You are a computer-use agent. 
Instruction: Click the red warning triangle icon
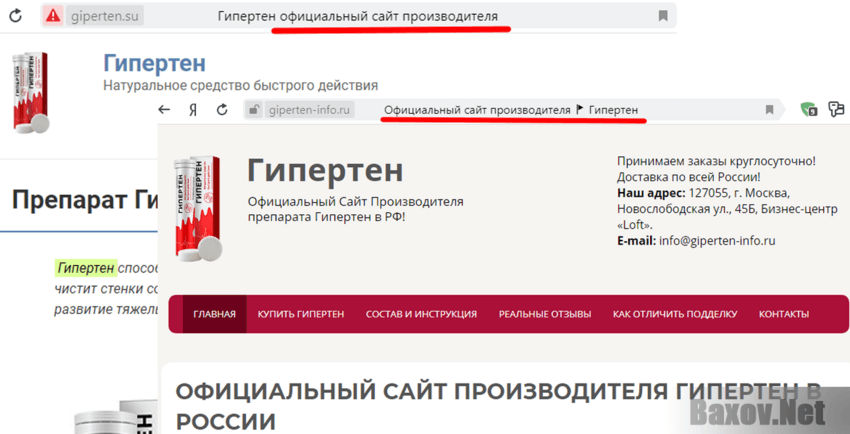tap(53, 16)
